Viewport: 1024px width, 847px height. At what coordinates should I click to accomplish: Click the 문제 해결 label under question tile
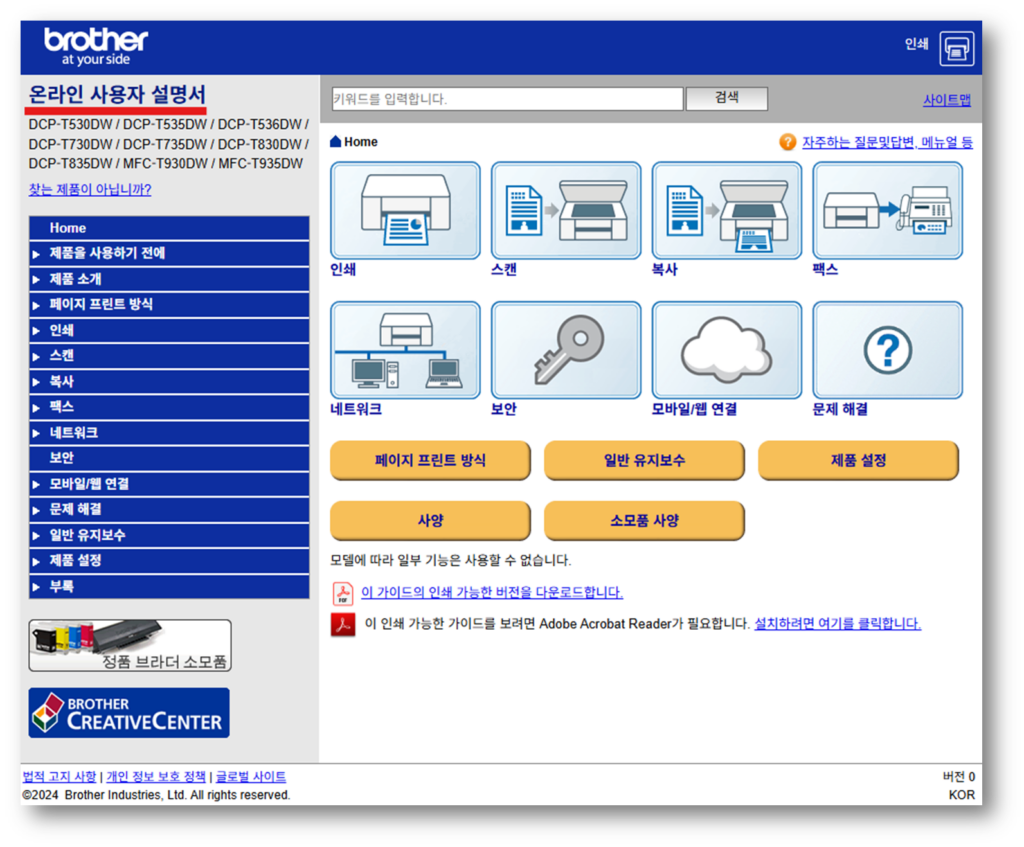point(840,409)
